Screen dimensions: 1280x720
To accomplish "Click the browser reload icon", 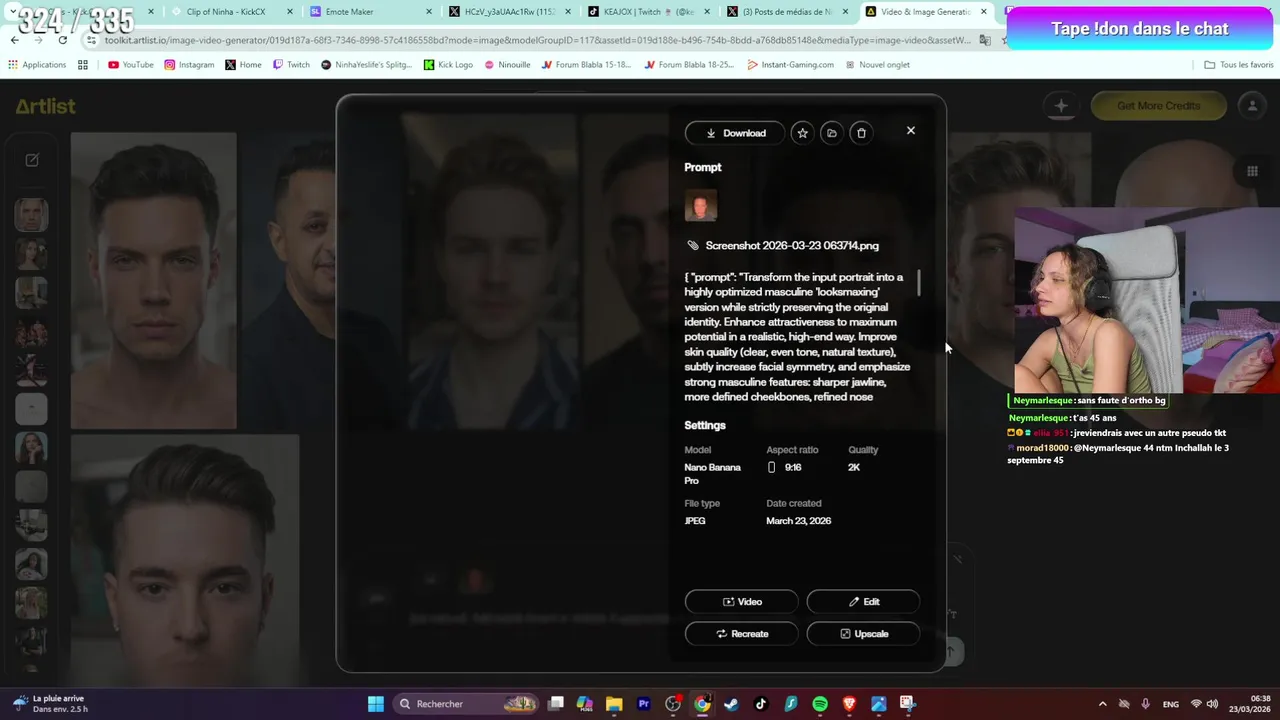I will coord(62,40).
